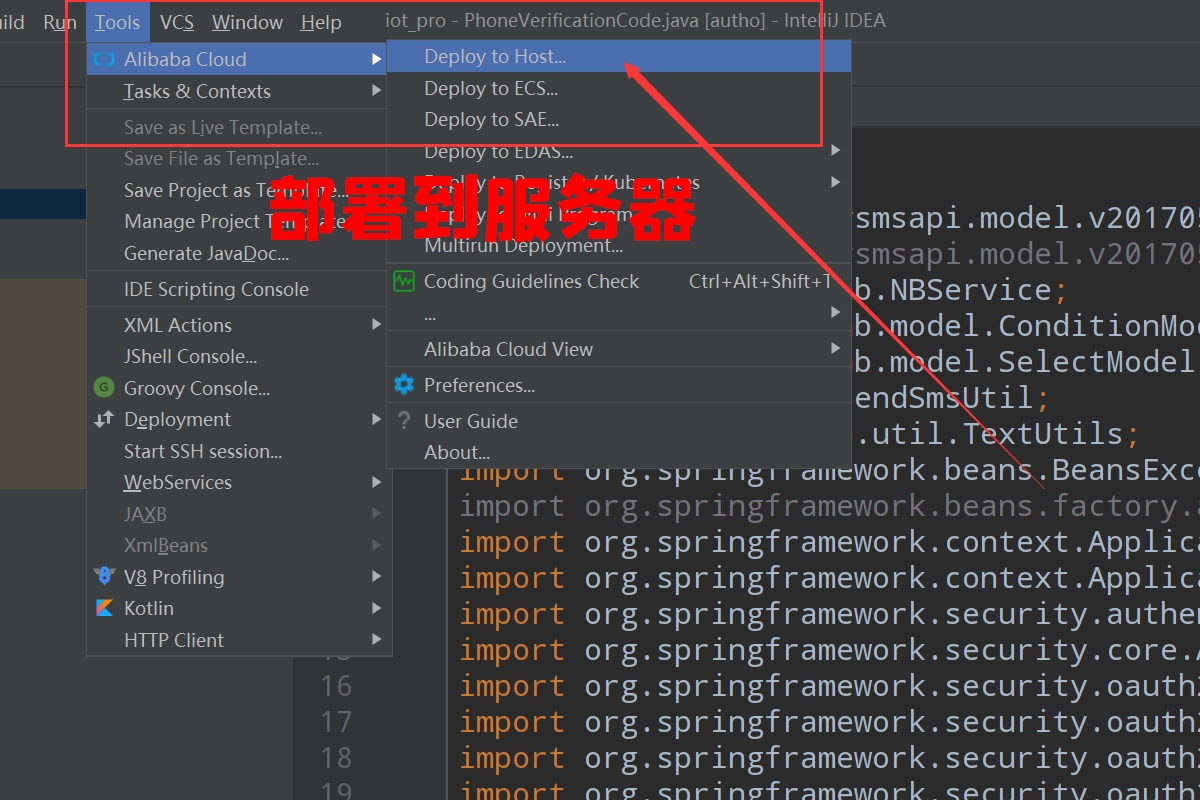Click the Kotlin logo icon
This screenshot has height=800, width=1200.
[104, 608]
